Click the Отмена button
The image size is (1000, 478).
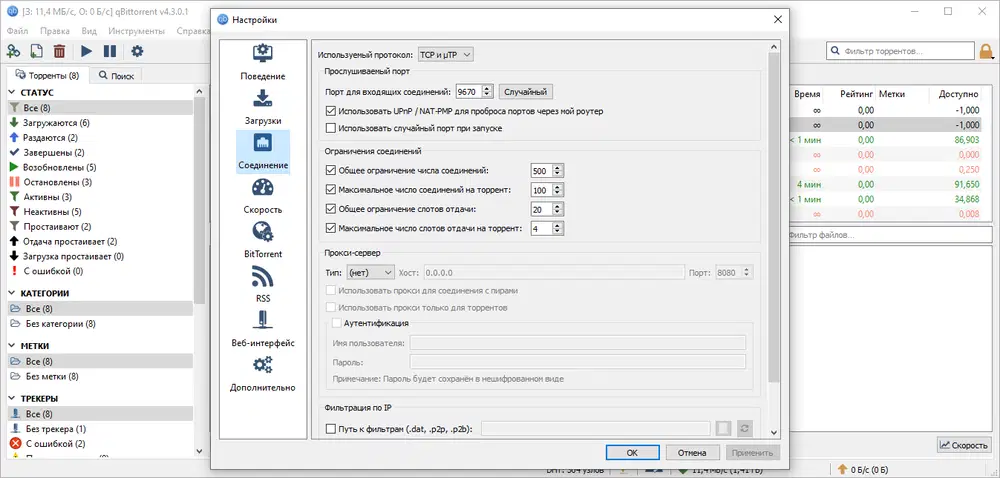[x=692, y=453]
